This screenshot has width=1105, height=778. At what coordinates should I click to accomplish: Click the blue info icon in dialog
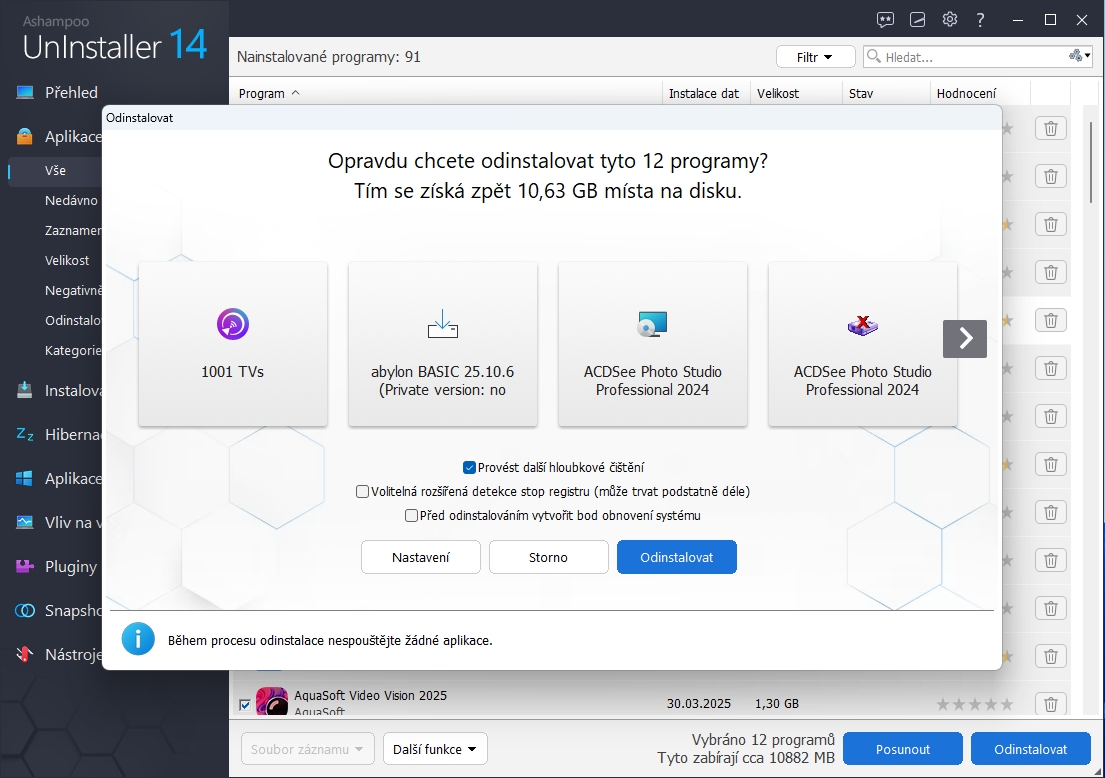(138, 639)
